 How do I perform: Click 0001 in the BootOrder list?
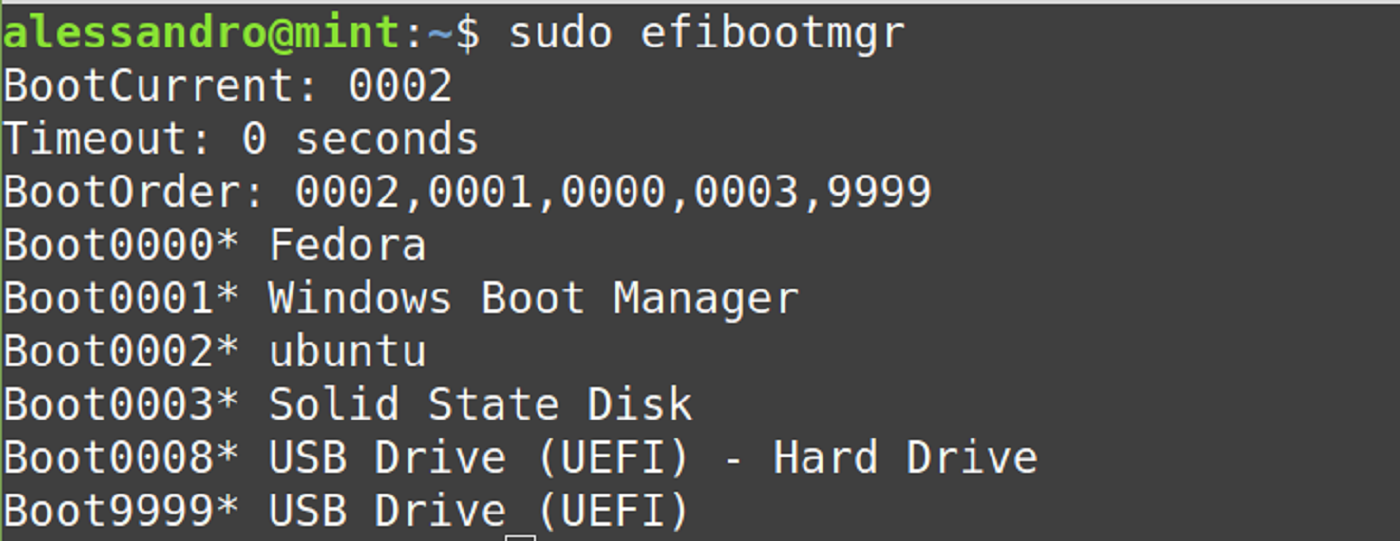click(x=480, y=192)
